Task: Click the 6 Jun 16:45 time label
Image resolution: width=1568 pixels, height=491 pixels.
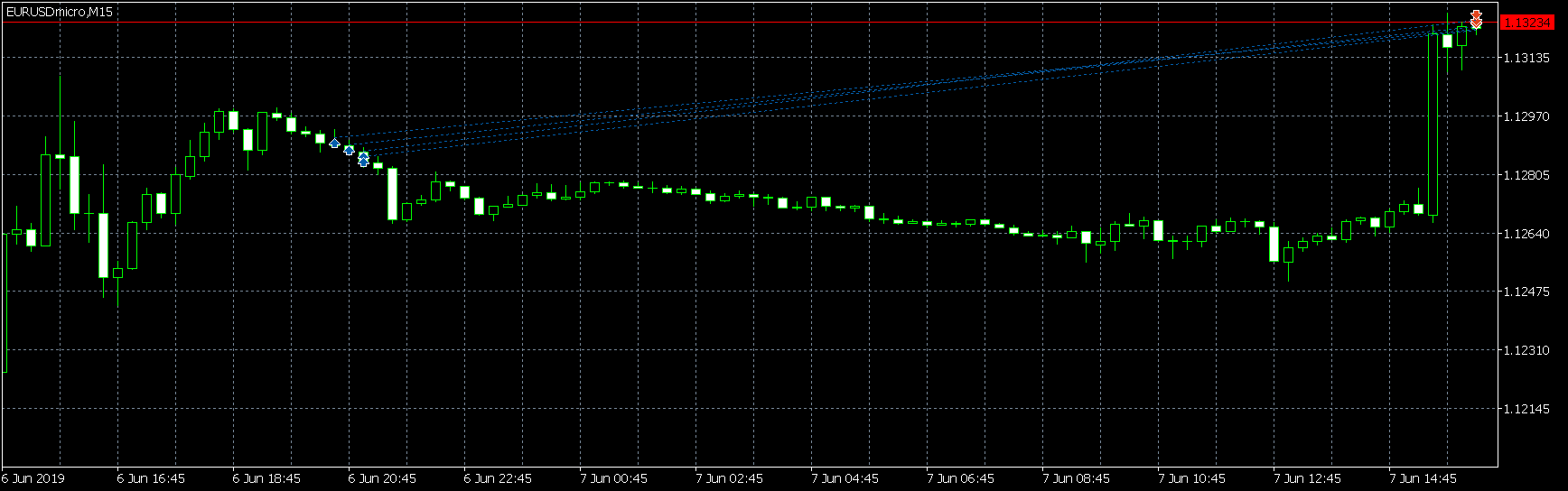Action: pyautogui.click(x=151, y=478)
